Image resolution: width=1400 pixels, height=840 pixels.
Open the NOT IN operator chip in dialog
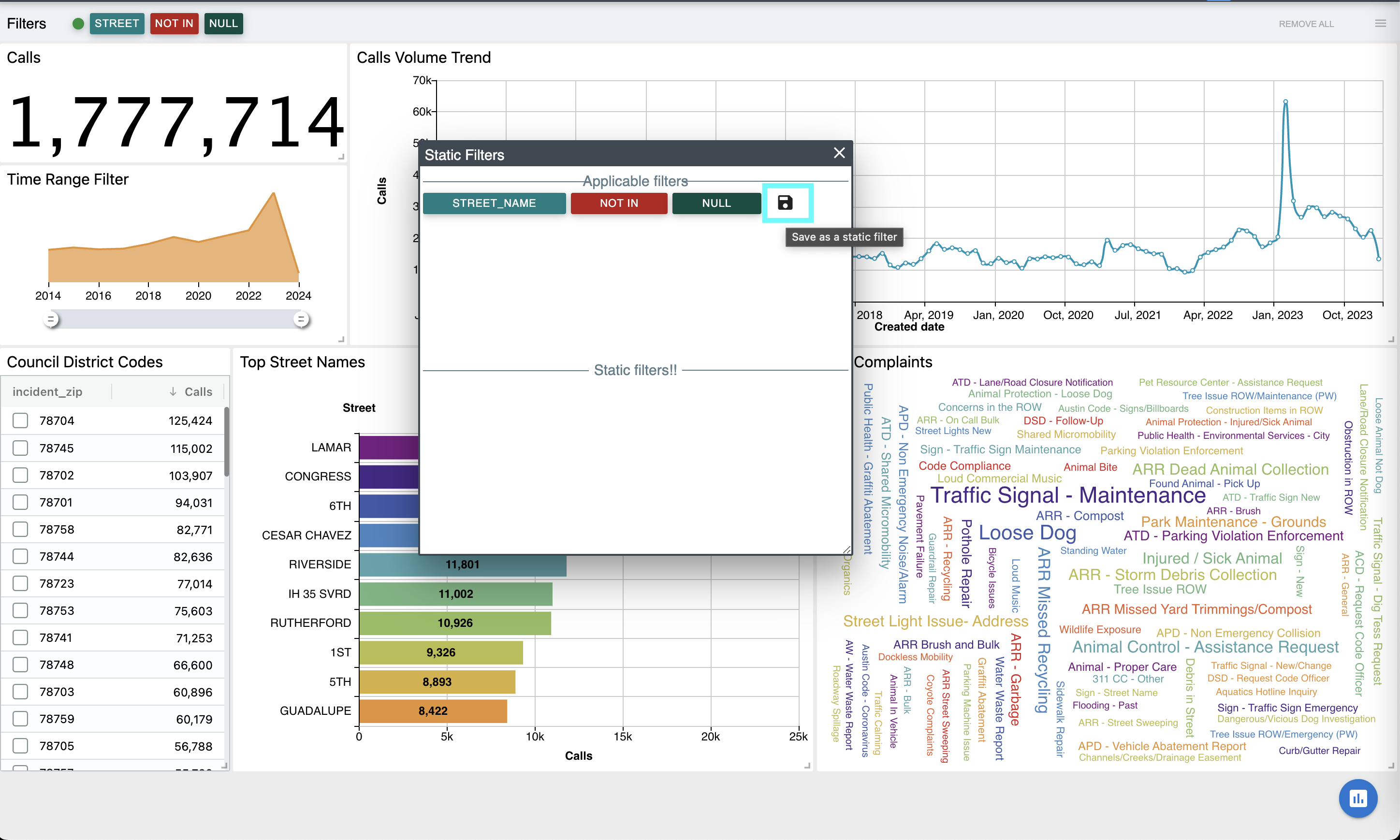[619, 203]
